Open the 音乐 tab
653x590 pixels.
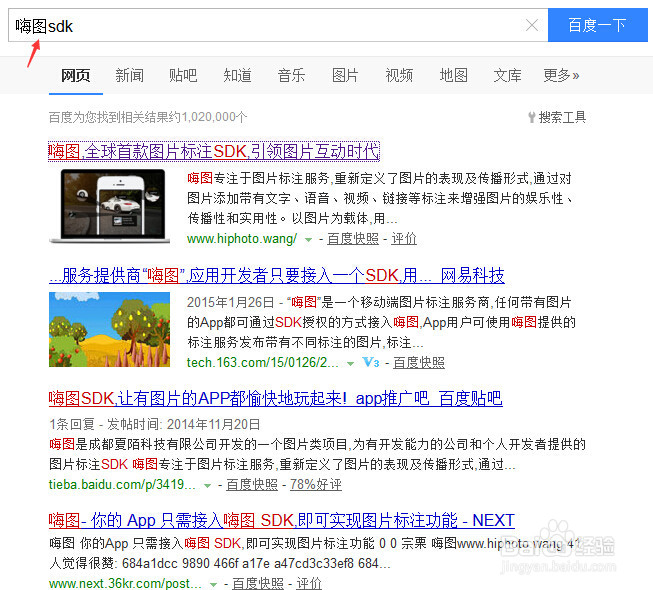click(292, 75)
